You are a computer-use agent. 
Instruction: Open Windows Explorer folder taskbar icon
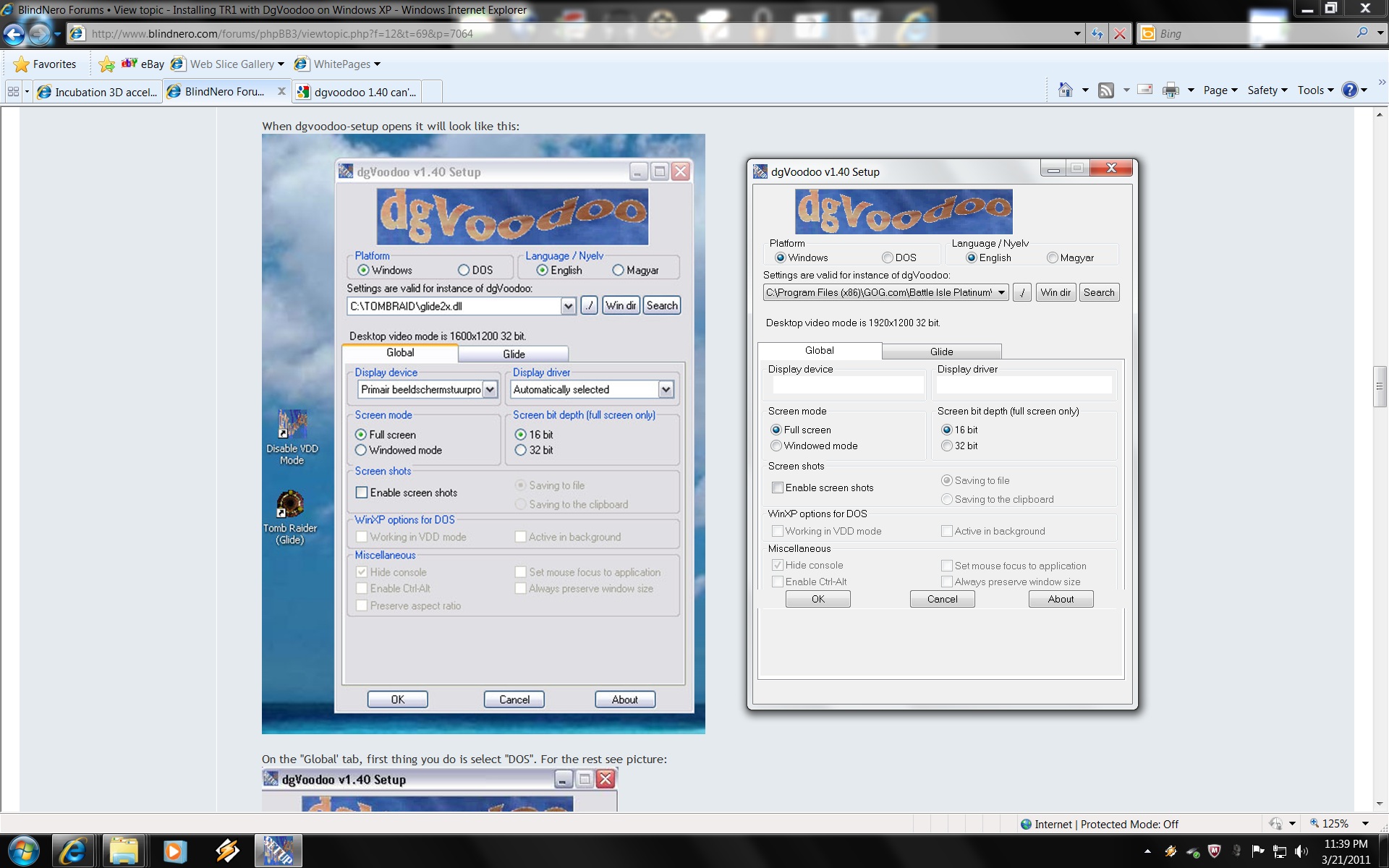tap(124, 851)
